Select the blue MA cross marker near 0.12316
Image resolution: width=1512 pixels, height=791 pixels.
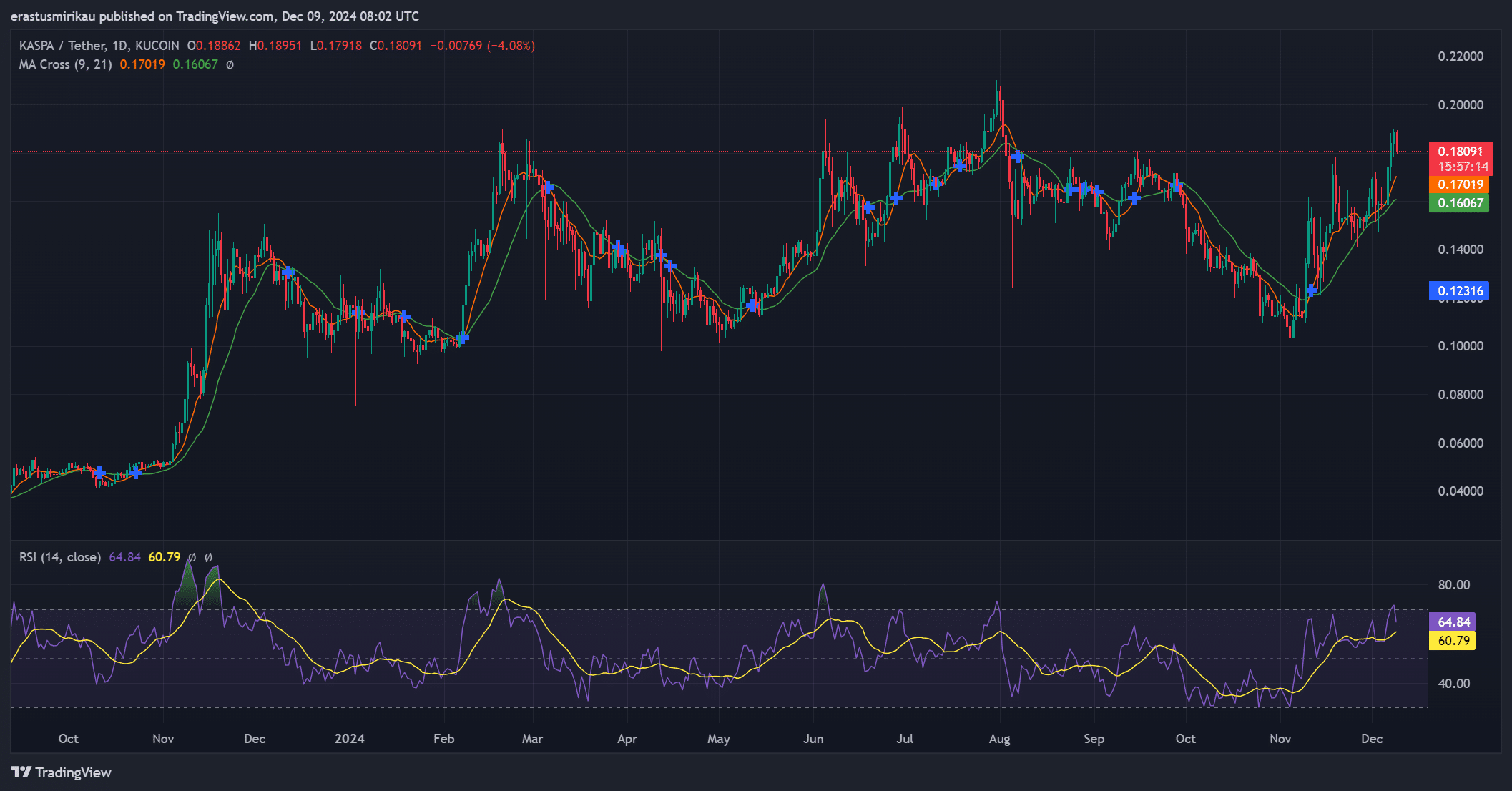1311,290
